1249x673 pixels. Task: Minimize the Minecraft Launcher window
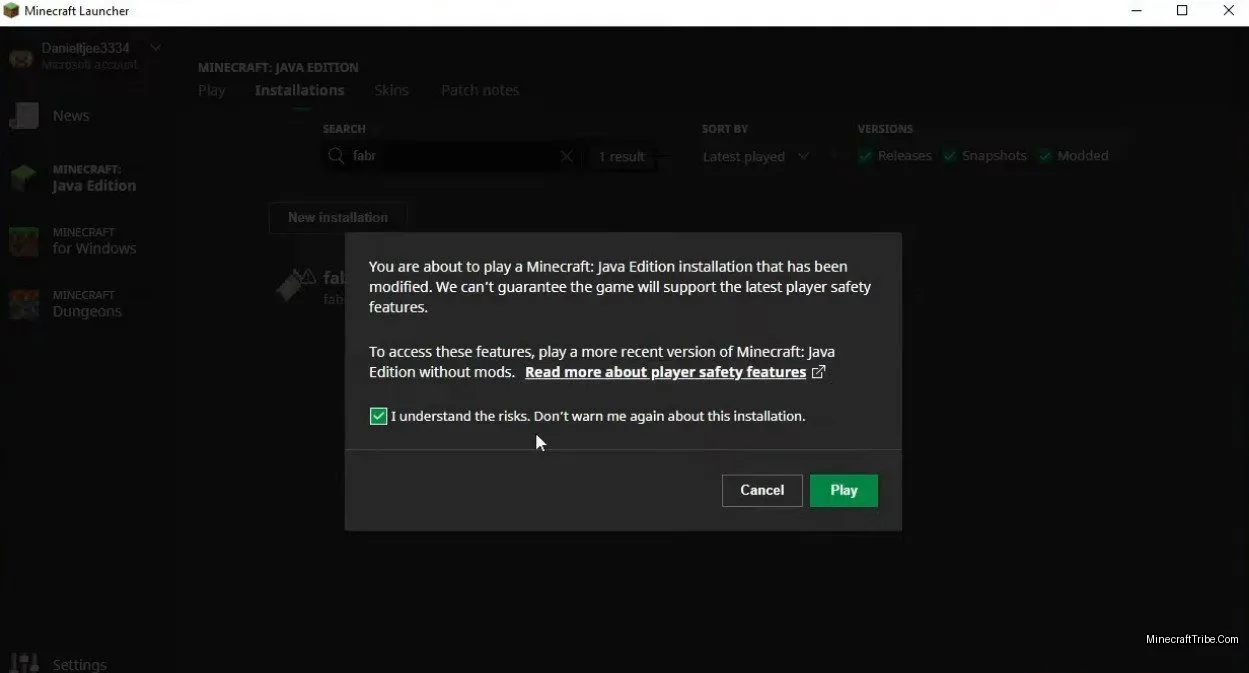pyautogui.click(x=1135, y=11)
